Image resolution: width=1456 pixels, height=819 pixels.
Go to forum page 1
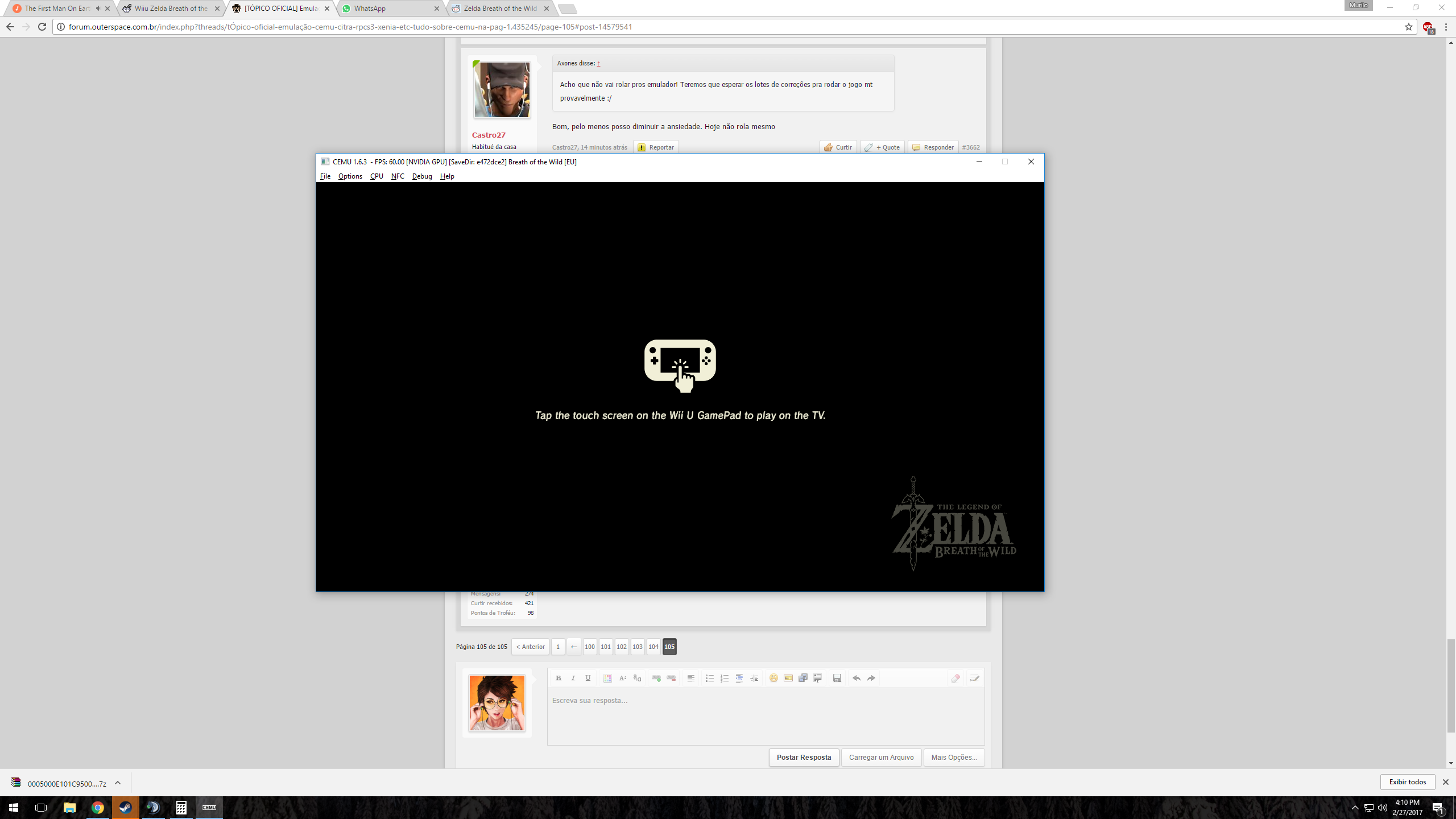558,647
